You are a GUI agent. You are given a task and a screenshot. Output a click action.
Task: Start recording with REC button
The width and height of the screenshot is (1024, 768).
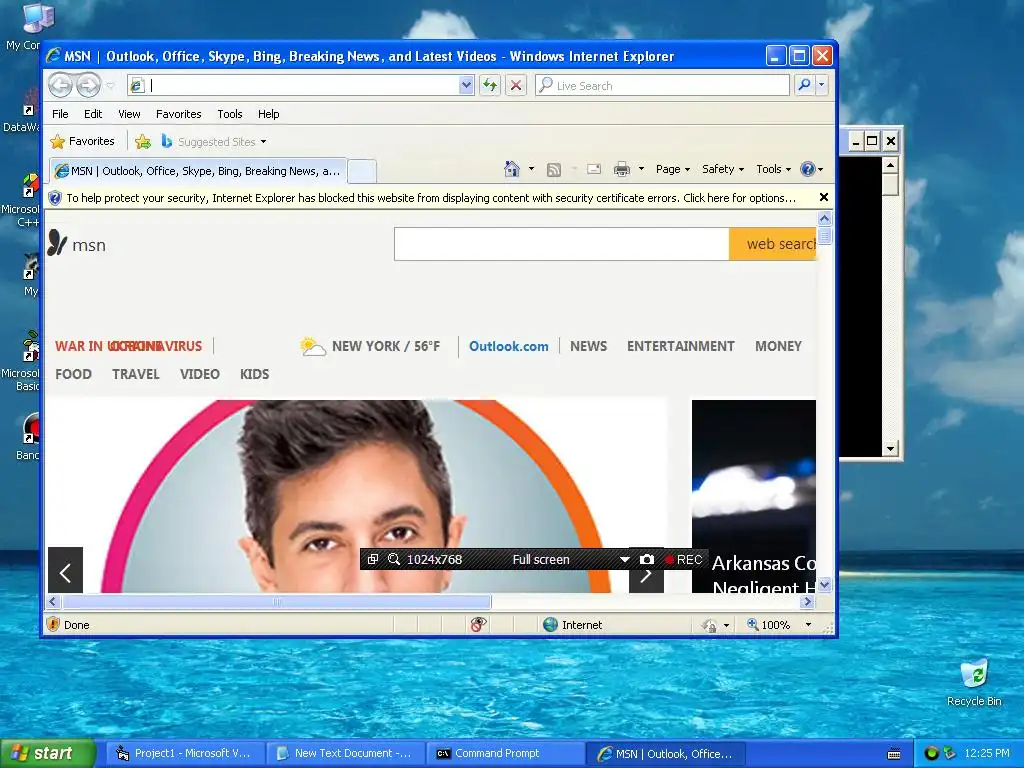[684, 559]
